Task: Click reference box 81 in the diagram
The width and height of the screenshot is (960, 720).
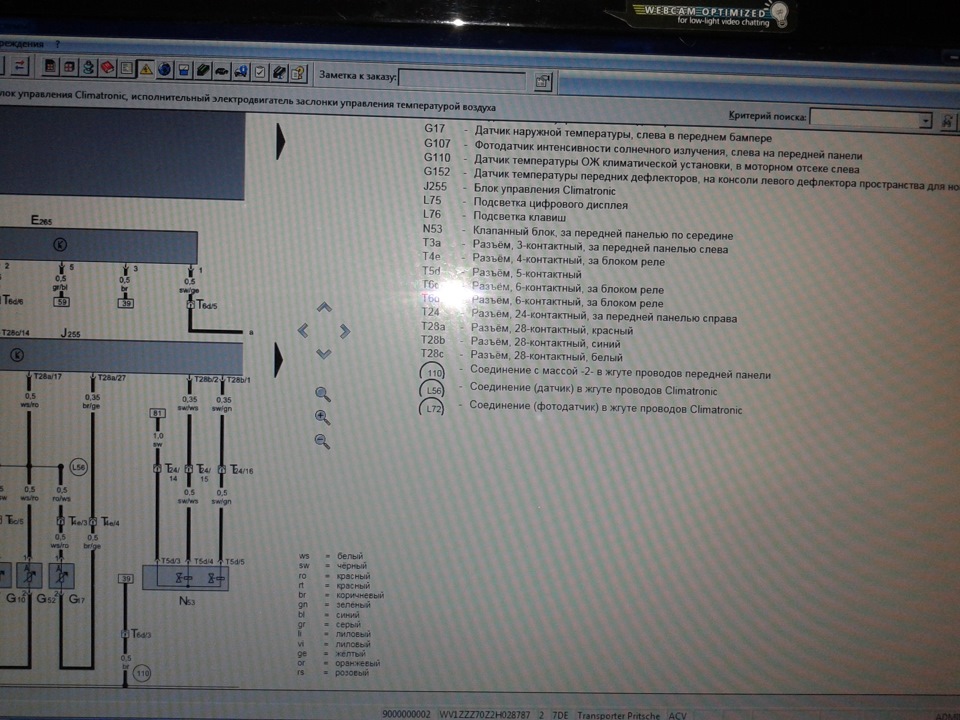Action: tap(157, 413)
